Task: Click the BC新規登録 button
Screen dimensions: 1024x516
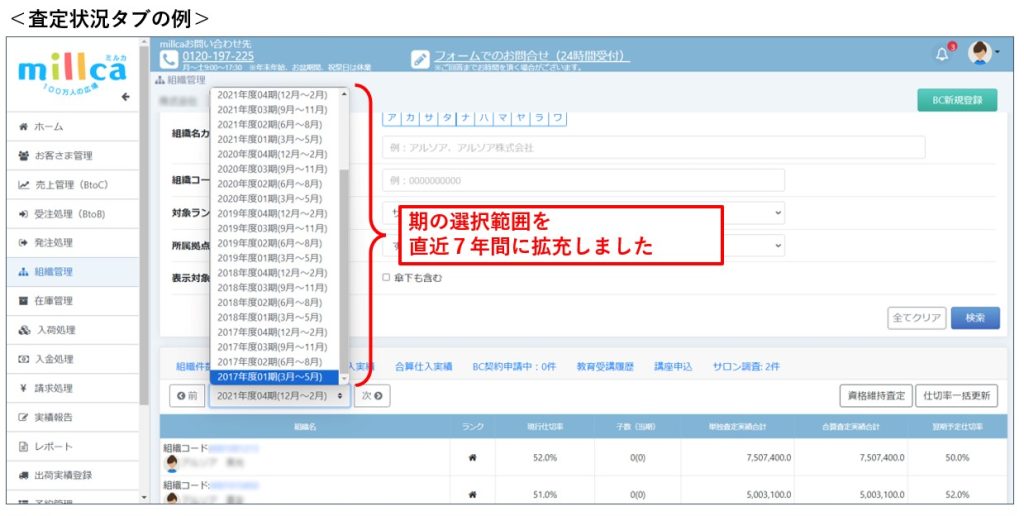Action: (956, 100)
